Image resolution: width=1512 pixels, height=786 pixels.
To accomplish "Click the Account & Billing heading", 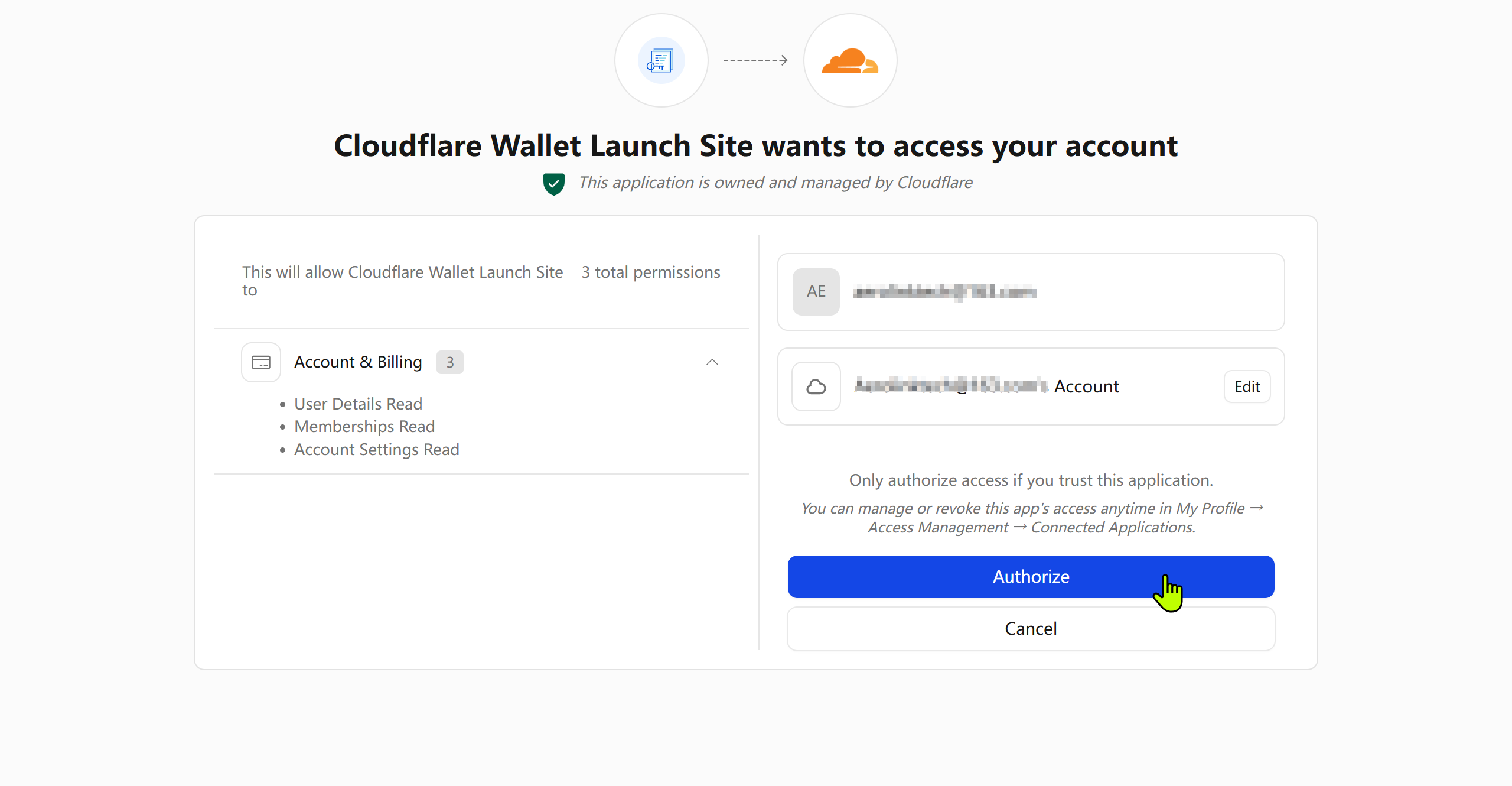I will tap(358, 362).
